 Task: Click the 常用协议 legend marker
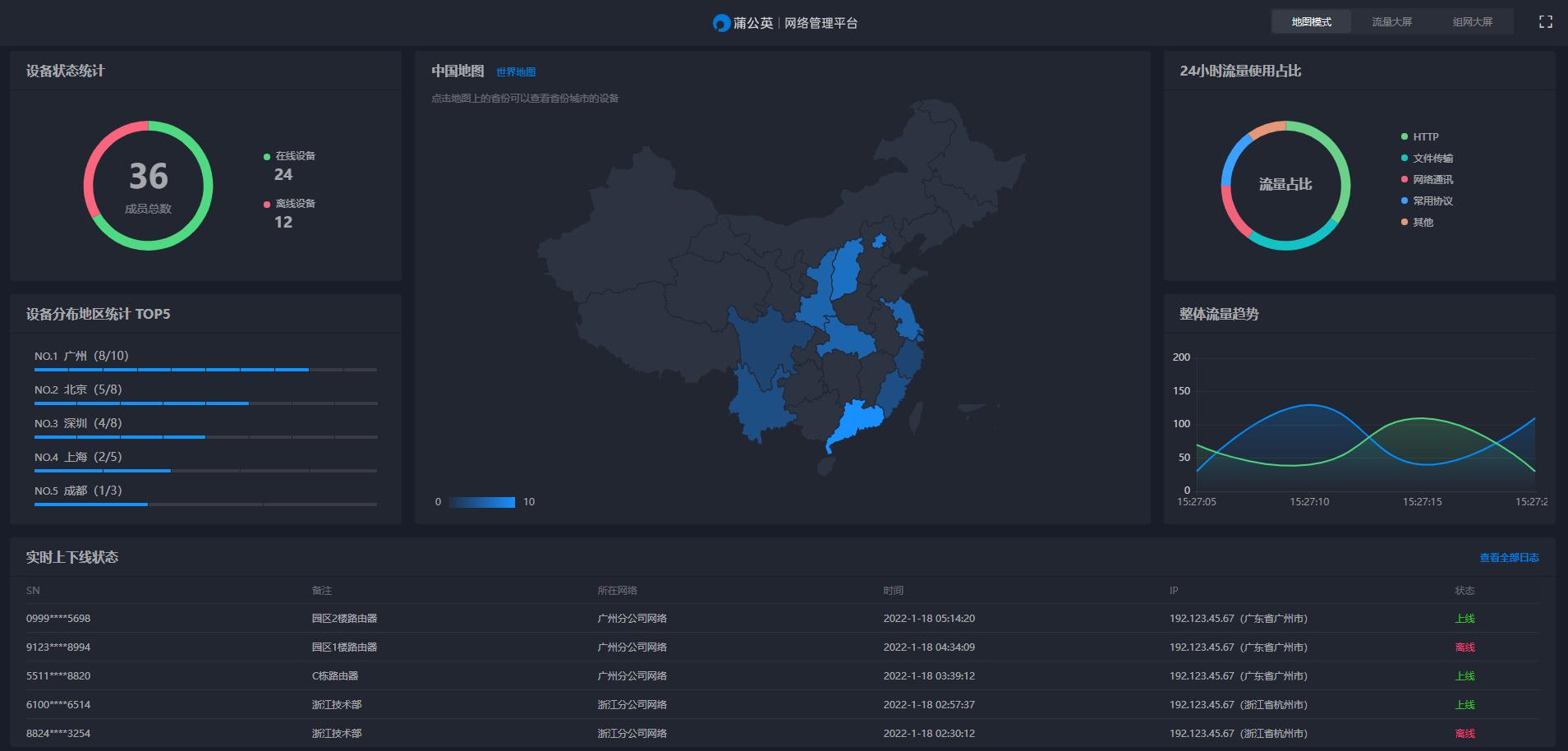pos(1405,200)
